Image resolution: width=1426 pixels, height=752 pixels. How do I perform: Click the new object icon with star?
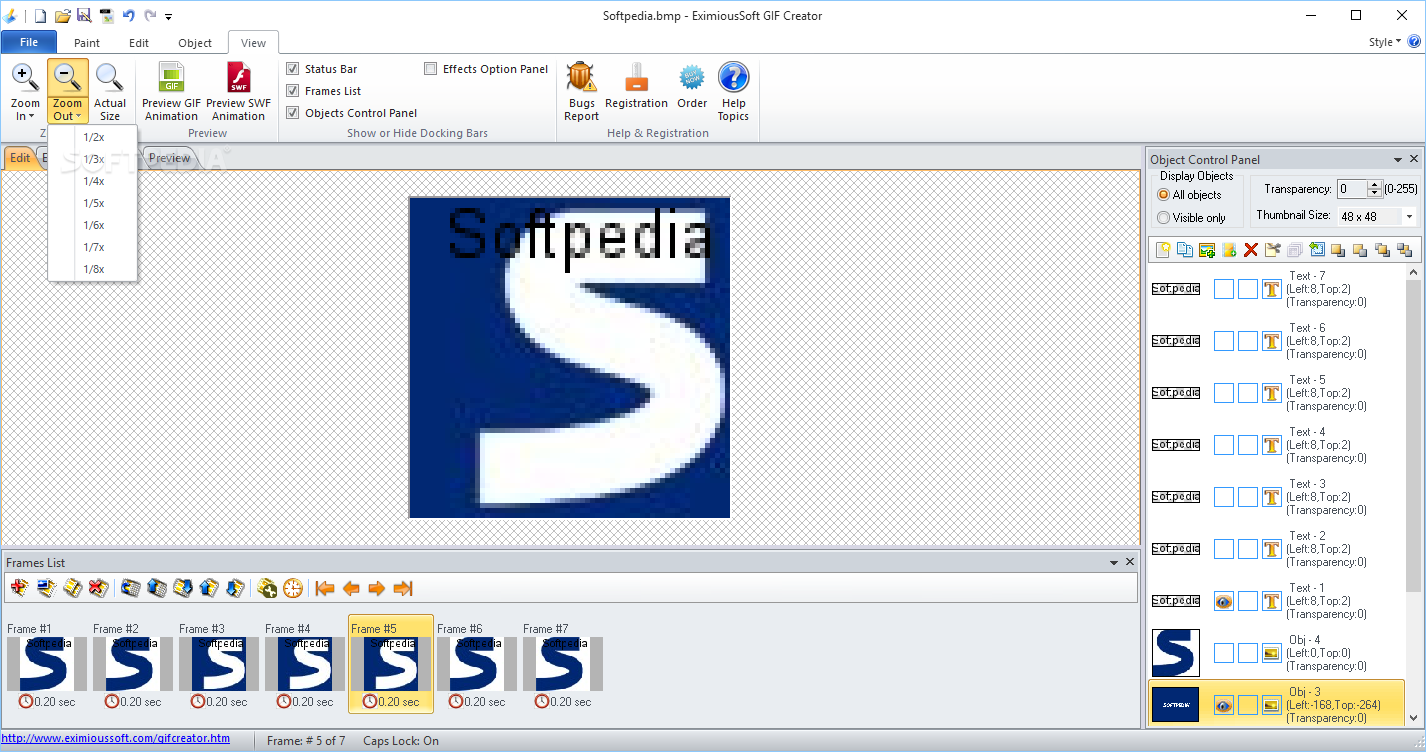pyautogui.click(x=1163, y=250)
